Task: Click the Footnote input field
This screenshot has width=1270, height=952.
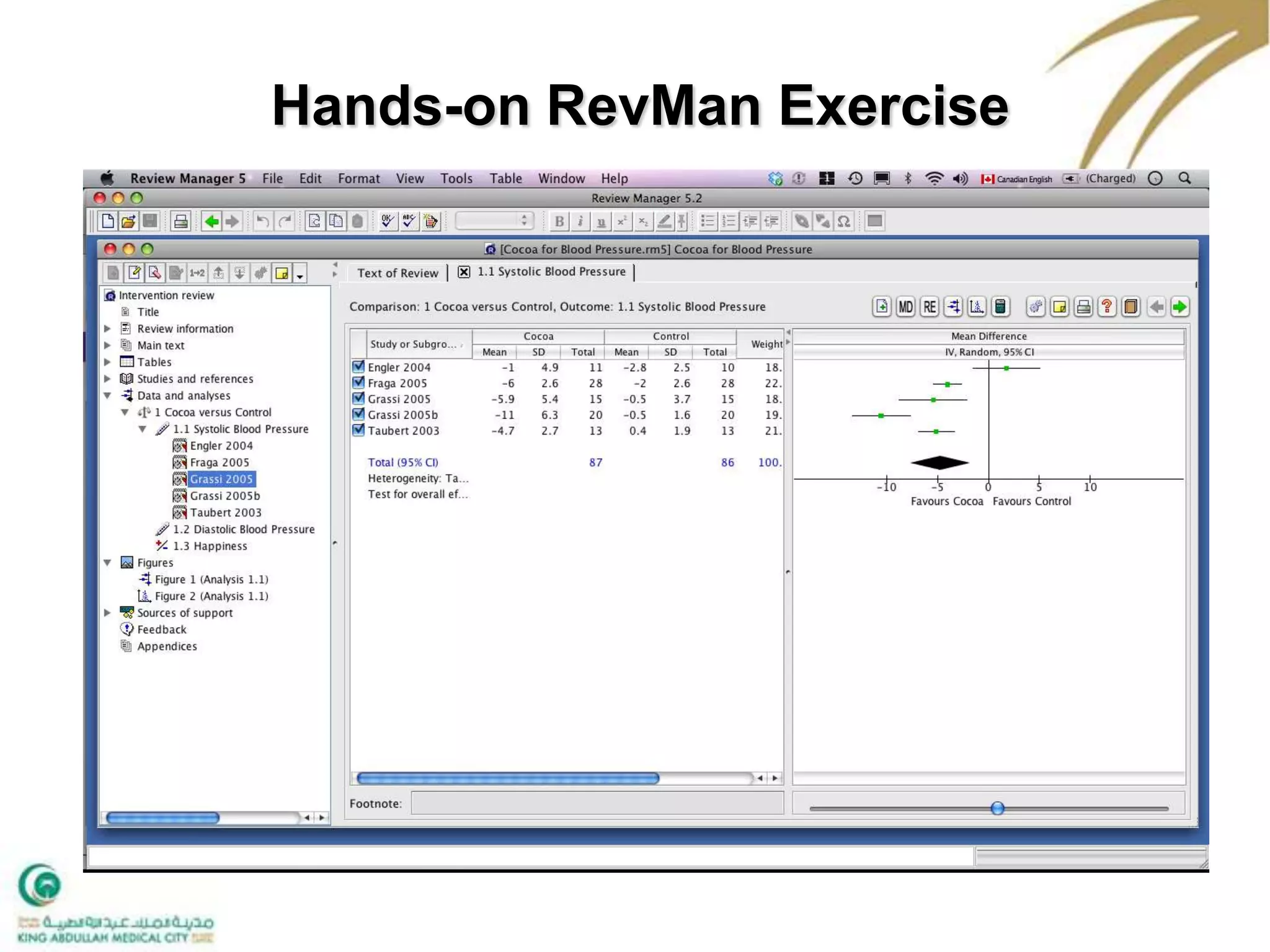Action: pyautogui.click(x=597, y=803)
